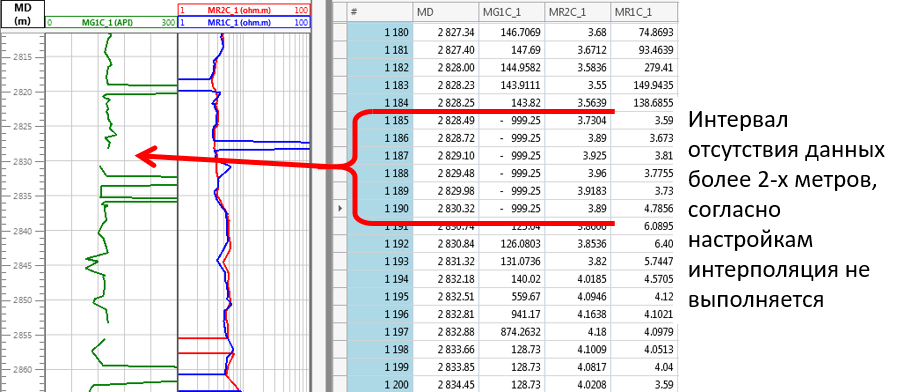Click MR1C_1 cell 149.9435
This screenshot has height=392, width=915.
(x=644, y=85)
